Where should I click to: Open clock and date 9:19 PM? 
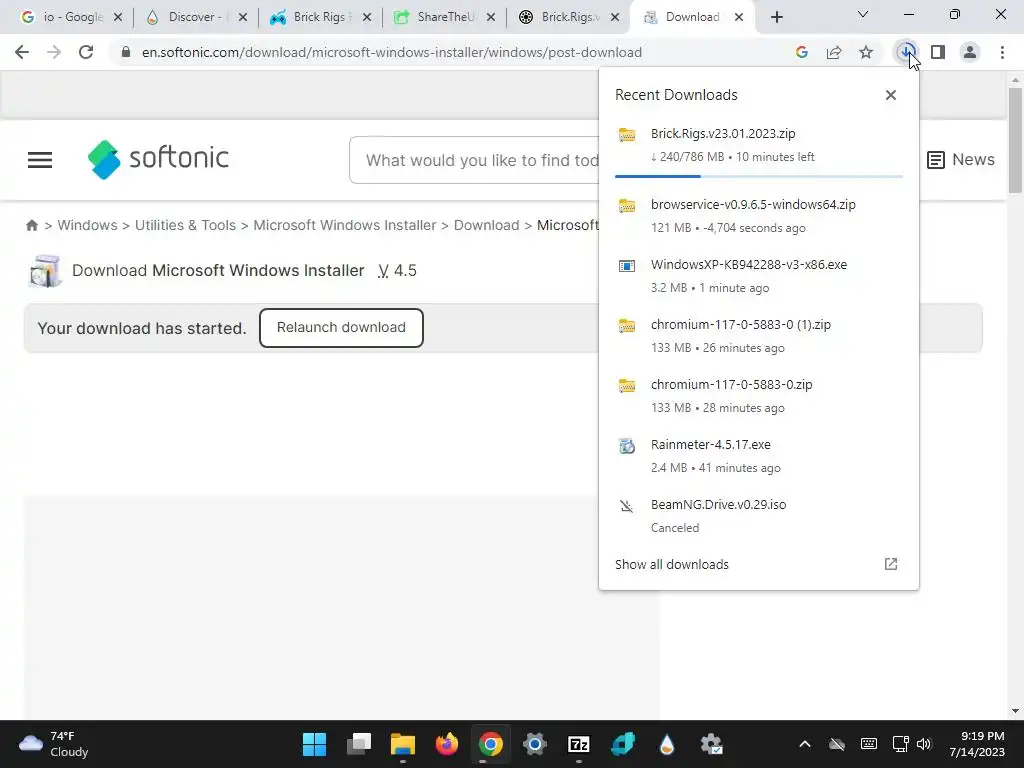coord(977,744)
